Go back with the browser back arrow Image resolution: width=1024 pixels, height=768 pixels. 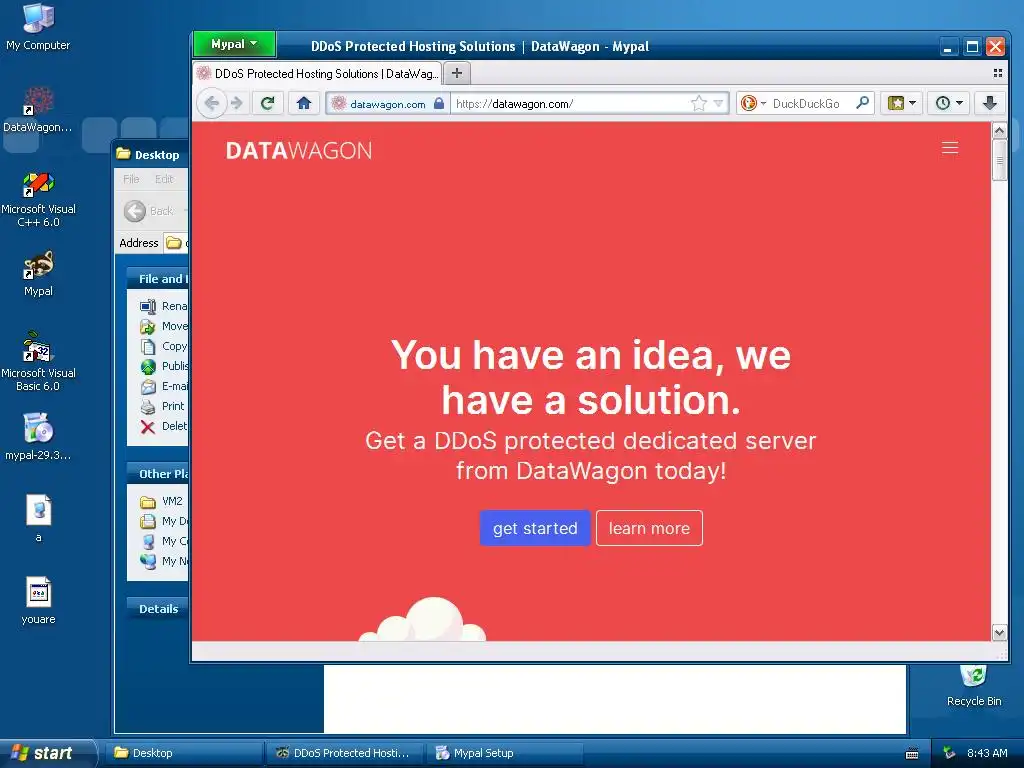[x=212, y=103]
